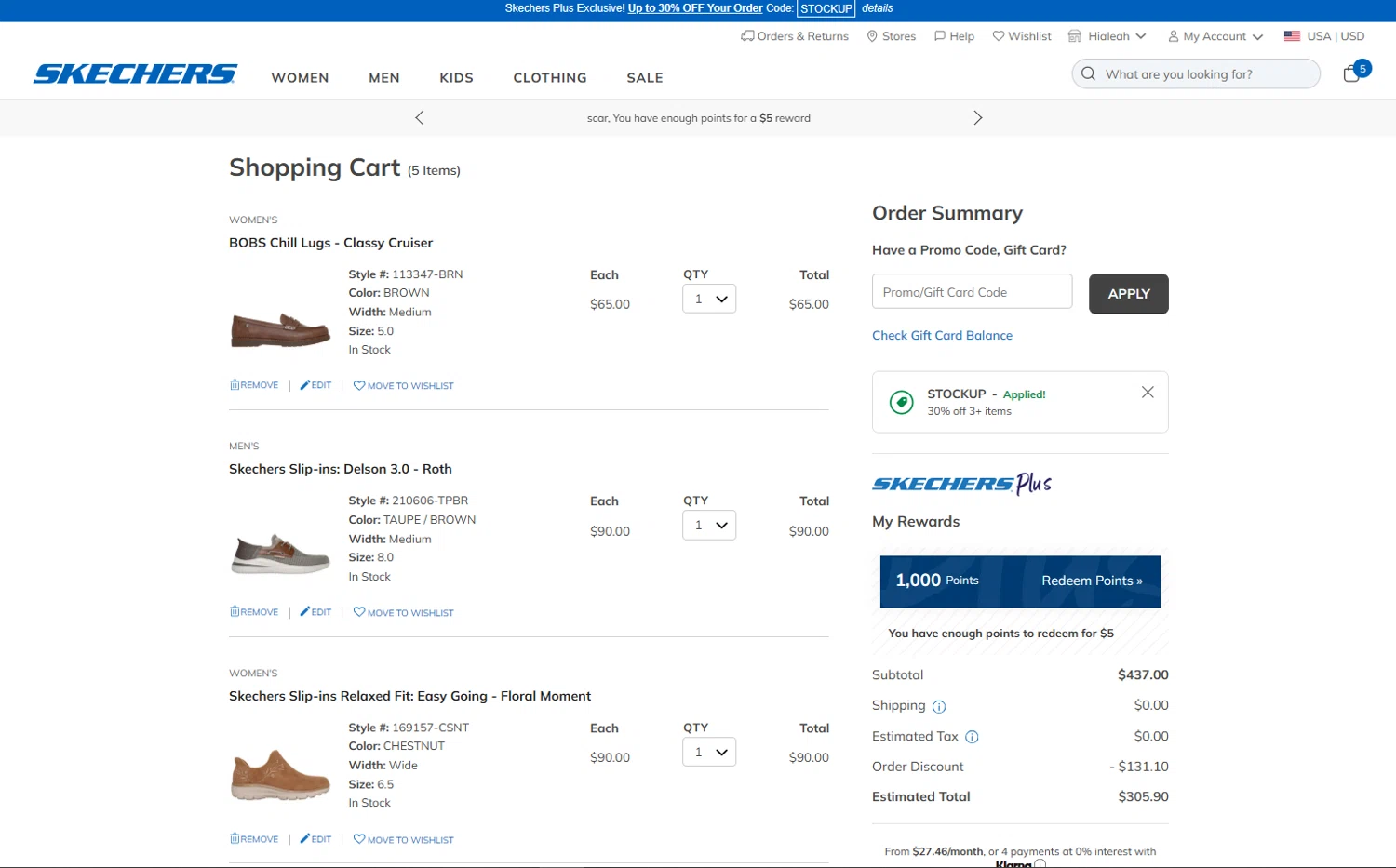Open the Hialeah store selector dropdown
Image resolution: width=1396 pixels, height=868 pixels.
point(1107,36)
